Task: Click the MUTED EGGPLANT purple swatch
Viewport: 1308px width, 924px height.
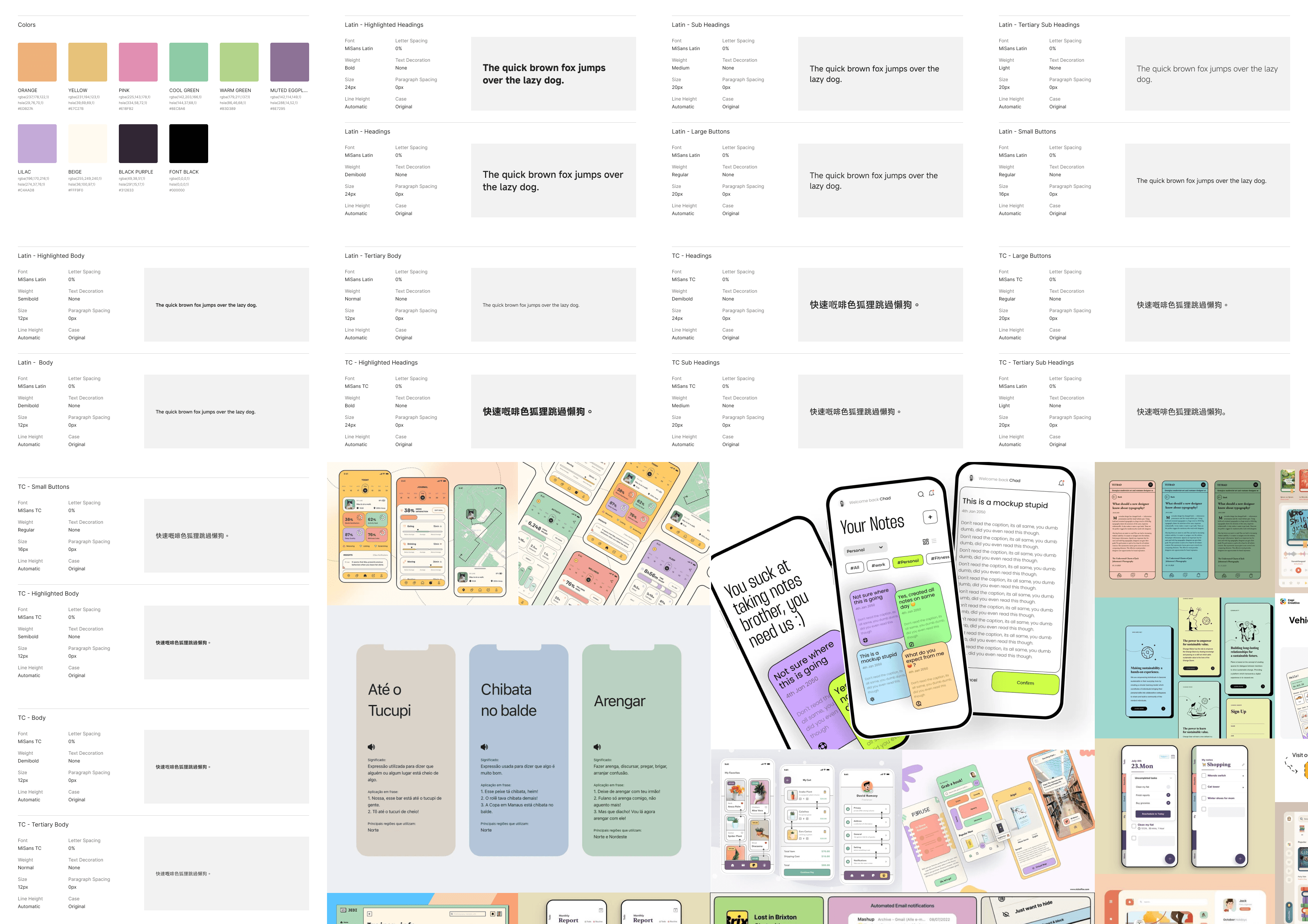Action: point(289,62)
